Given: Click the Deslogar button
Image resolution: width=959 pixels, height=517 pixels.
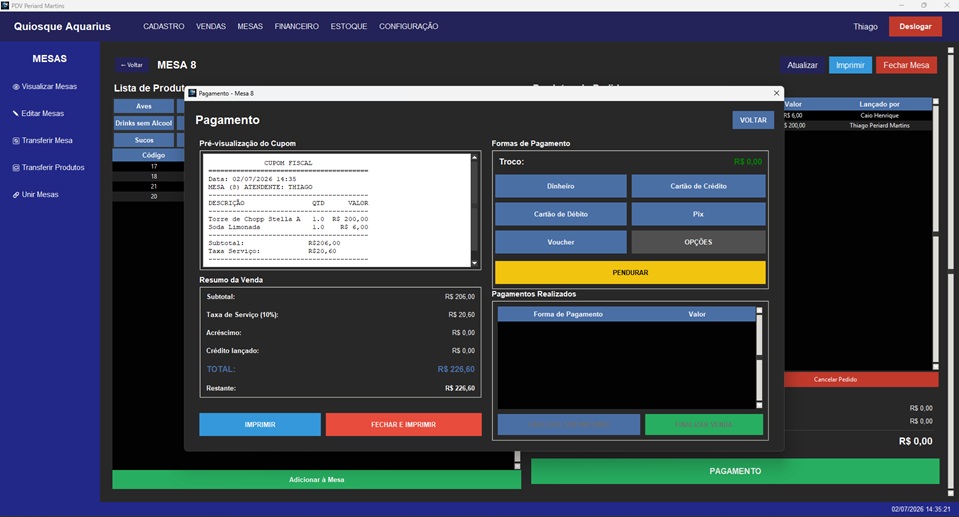Looking at the screenshot, I should [x=915, y=26].
